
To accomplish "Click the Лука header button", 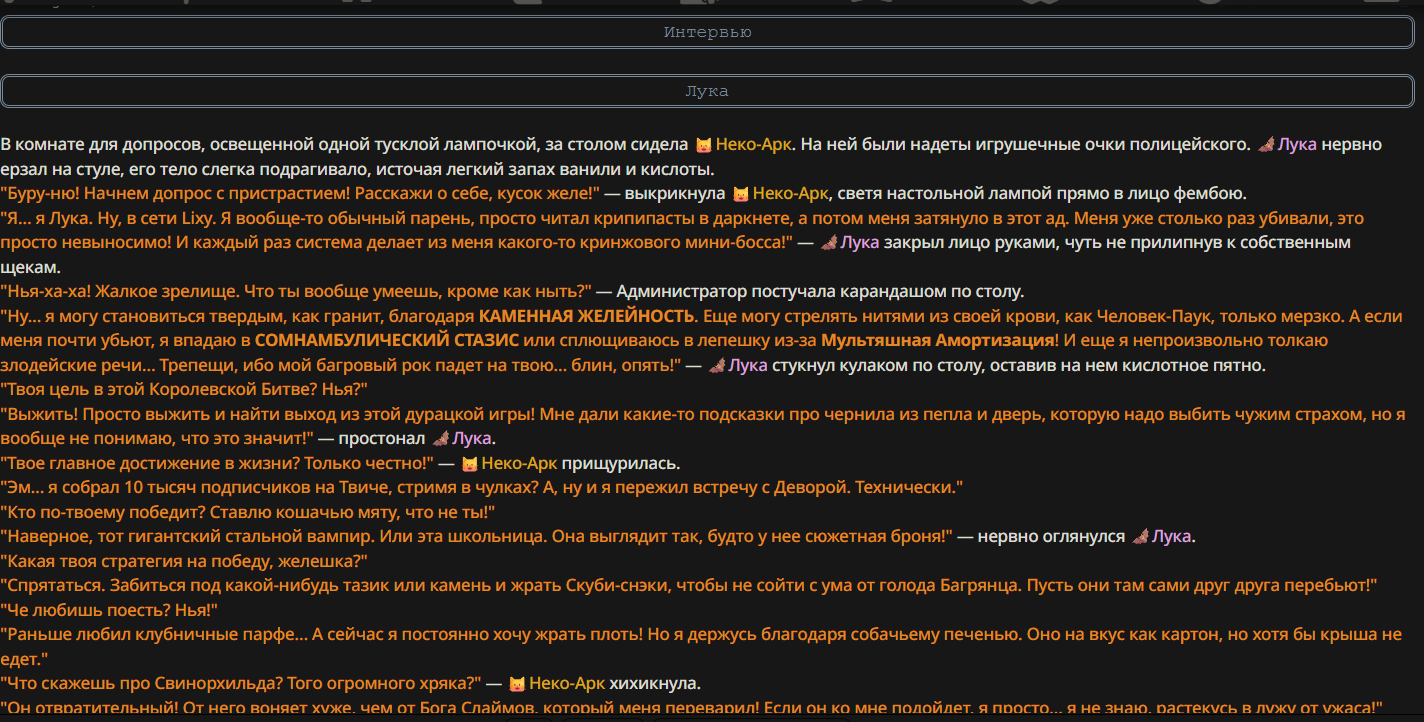I will pyautogui.click(x=708, y=91).
